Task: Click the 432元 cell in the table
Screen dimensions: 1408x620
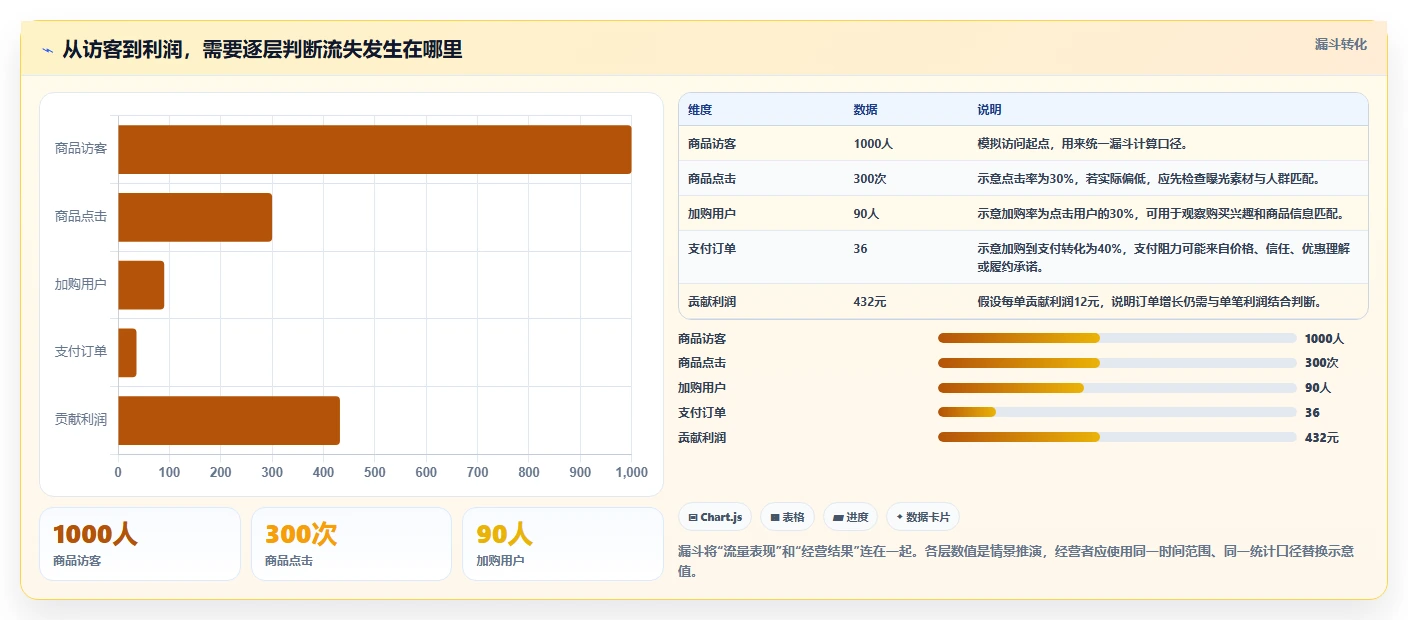Action: pos(870,301)
